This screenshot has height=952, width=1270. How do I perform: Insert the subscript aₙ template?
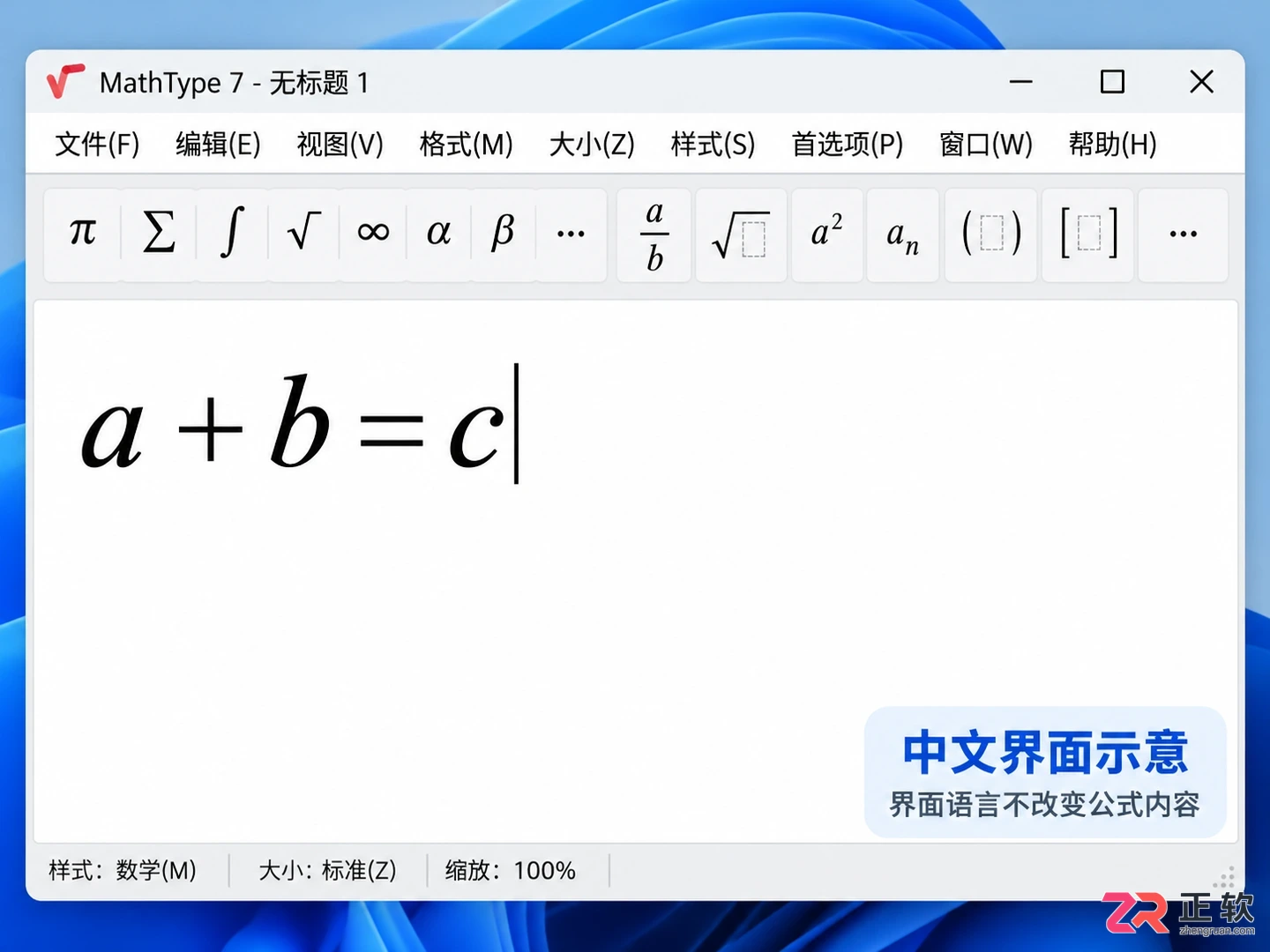903,235
